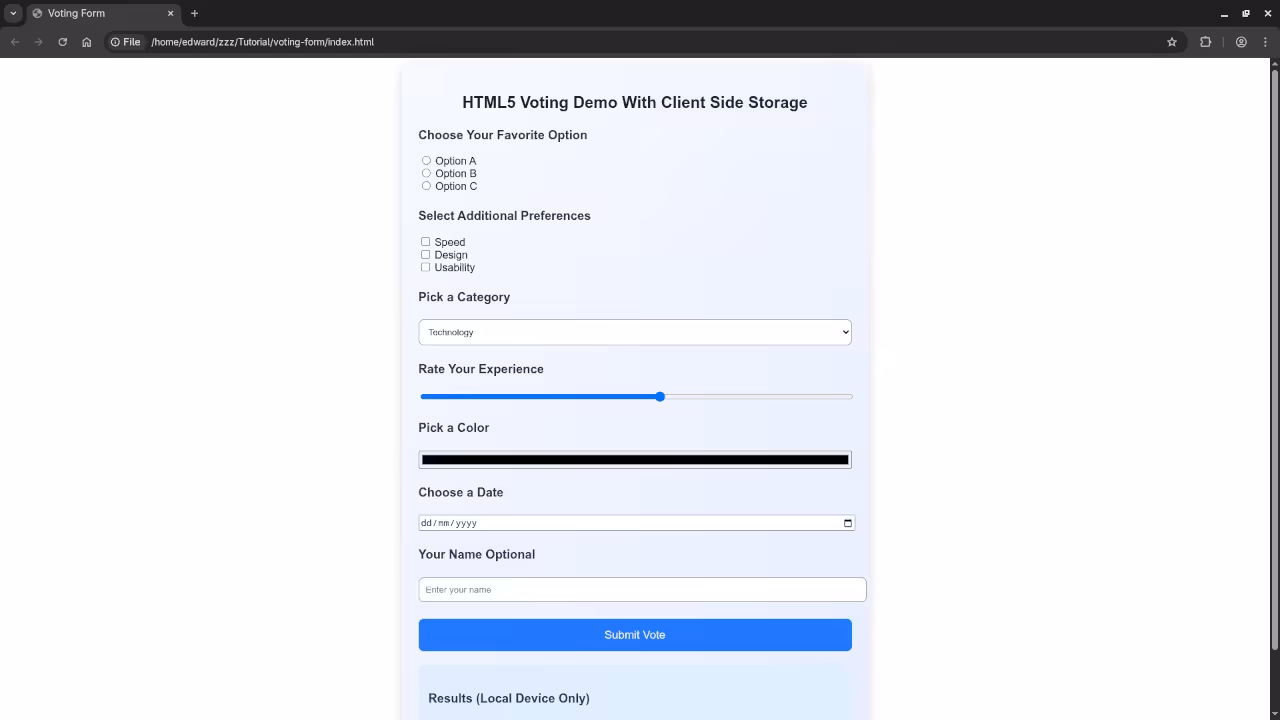Select the Option B radio button
The width and height of the screenshot is (1280, 720).
pos(426,173)
